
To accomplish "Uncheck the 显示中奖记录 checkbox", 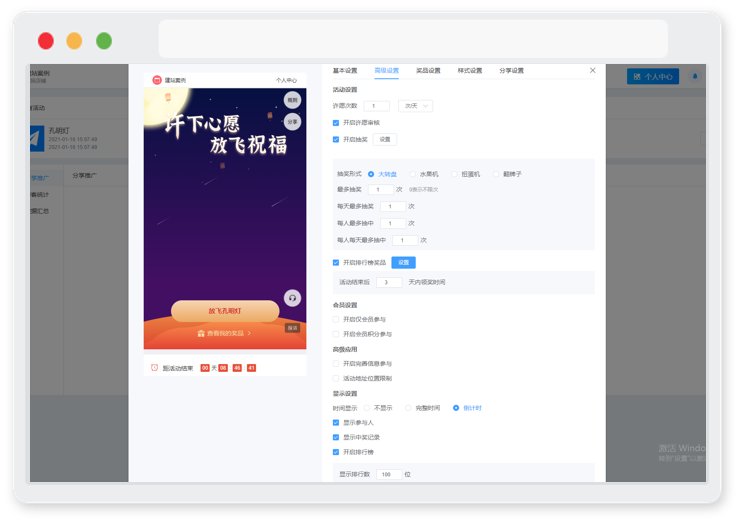I will 336,437.
